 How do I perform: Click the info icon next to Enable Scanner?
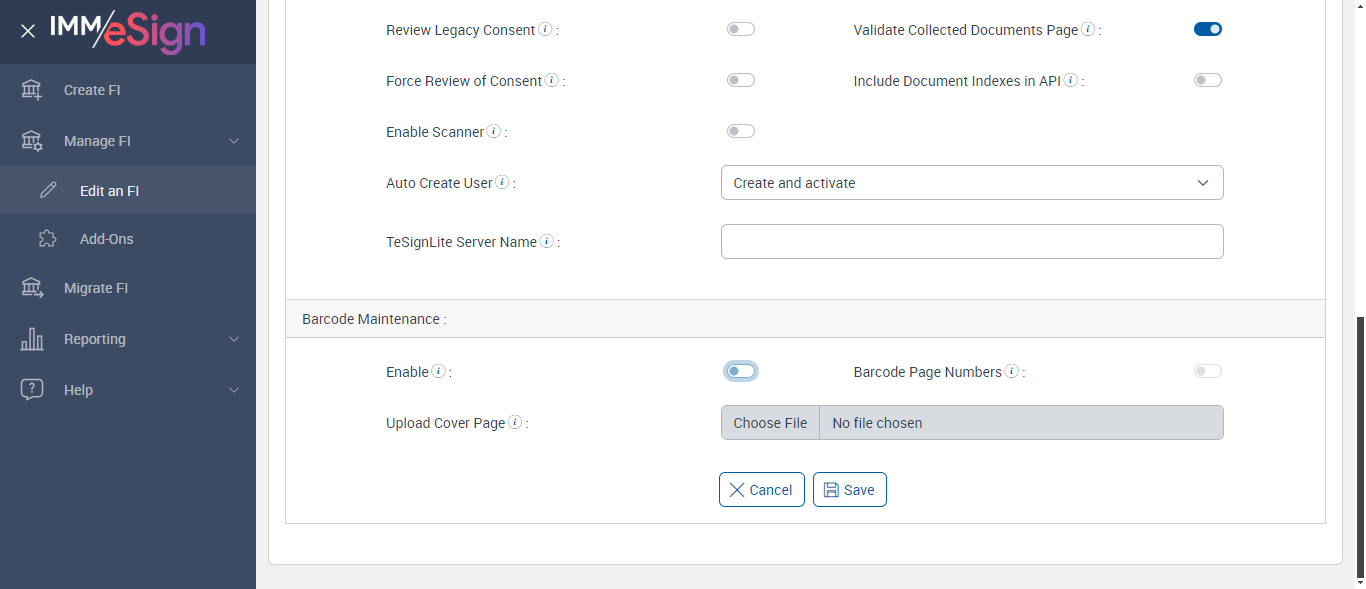tap(493, 132)
